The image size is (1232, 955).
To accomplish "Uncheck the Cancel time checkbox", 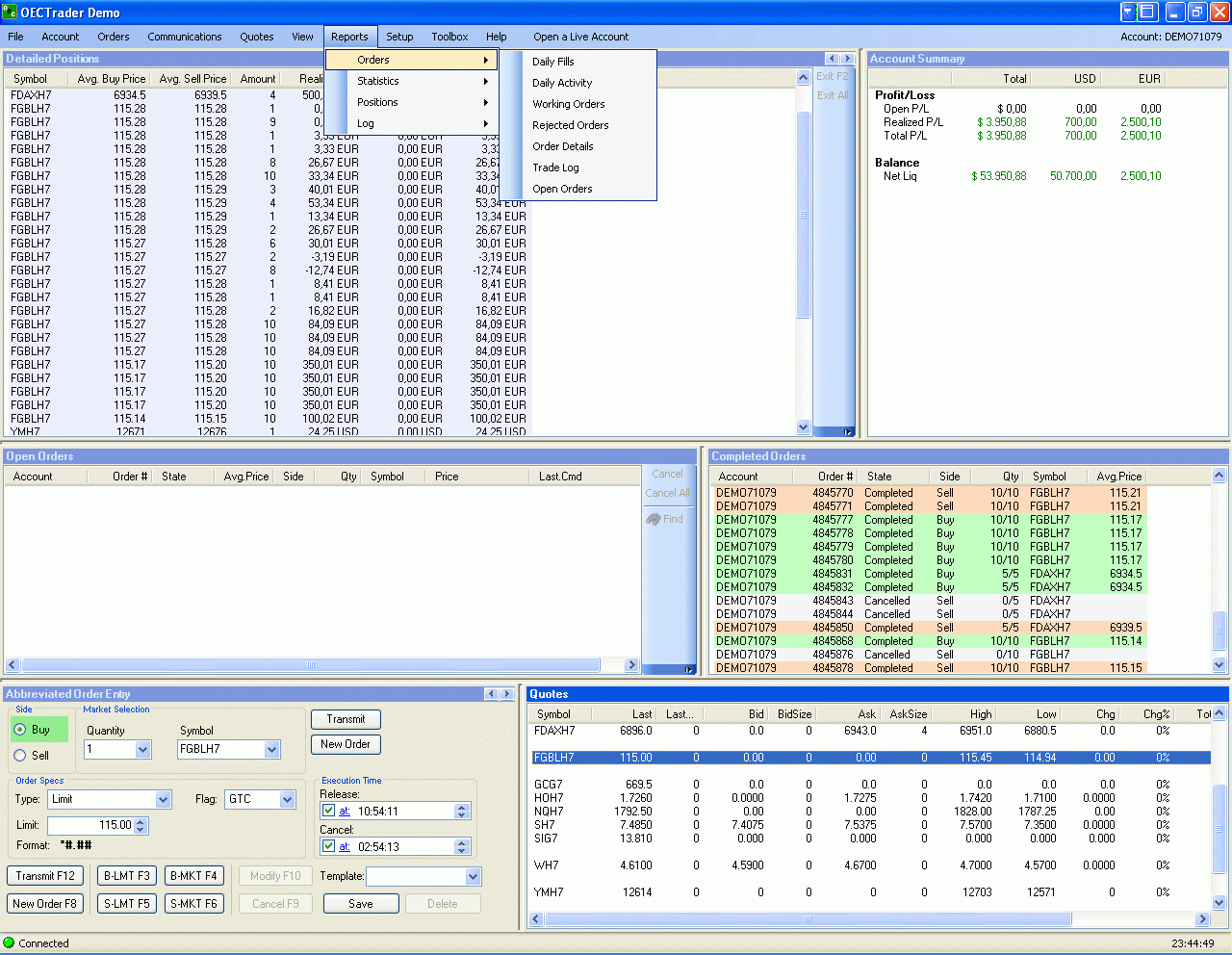I will tap(329, 847).
